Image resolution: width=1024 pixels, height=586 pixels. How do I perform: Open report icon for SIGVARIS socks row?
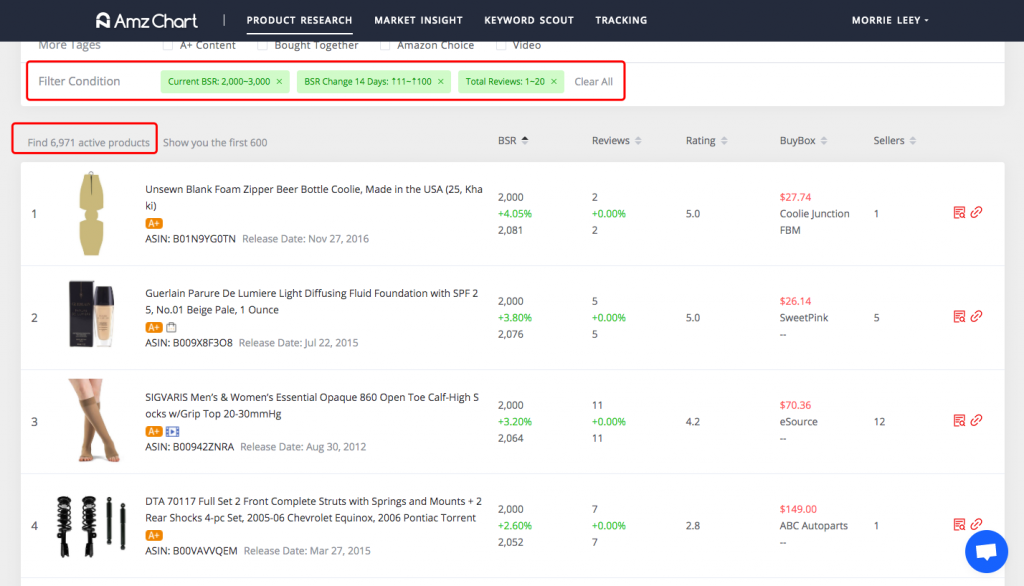pyautogui.click(x=959, y=420)
